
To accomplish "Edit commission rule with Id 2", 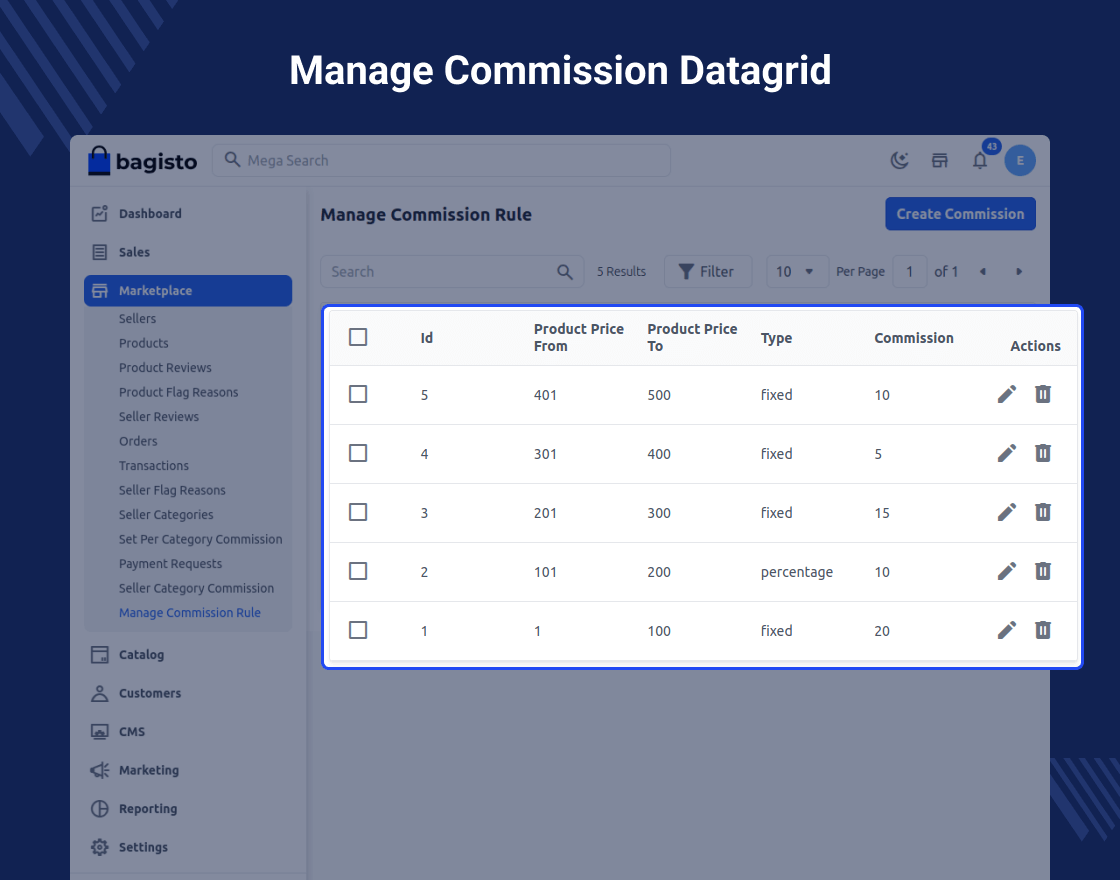I will click(x=1006, y=571).
